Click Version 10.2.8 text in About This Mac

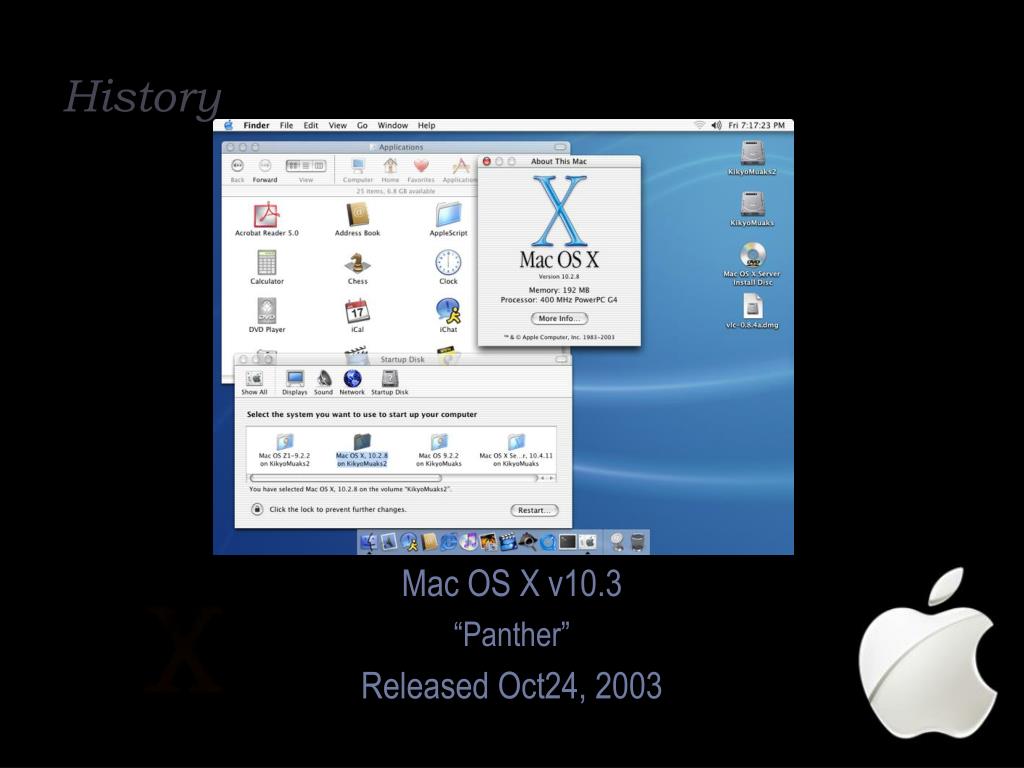[558, 277]
